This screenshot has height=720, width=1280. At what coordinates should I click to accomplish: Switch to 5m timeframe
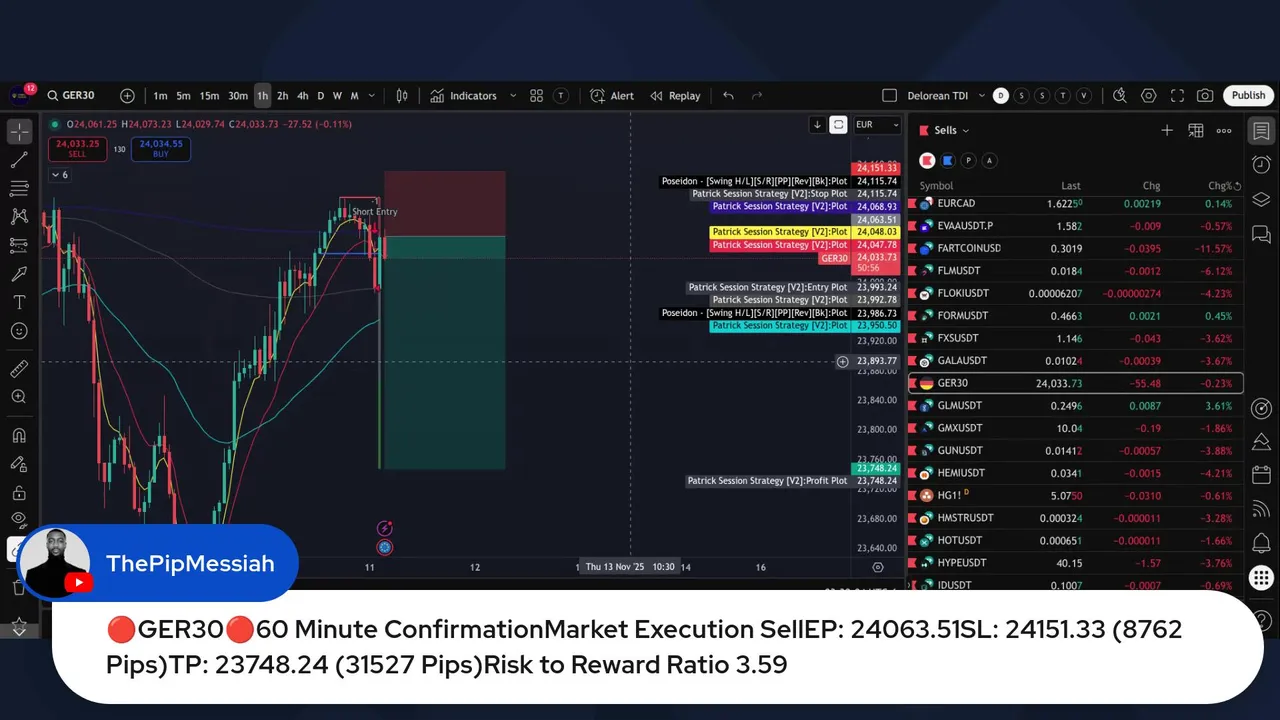(184, 96)
